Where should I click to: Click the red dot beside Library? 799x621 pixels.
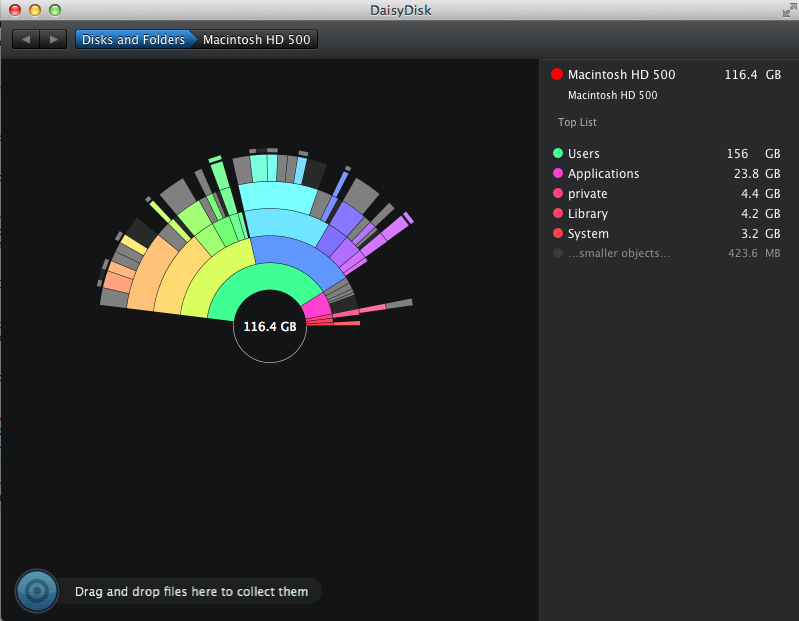(x=558, y=213)
